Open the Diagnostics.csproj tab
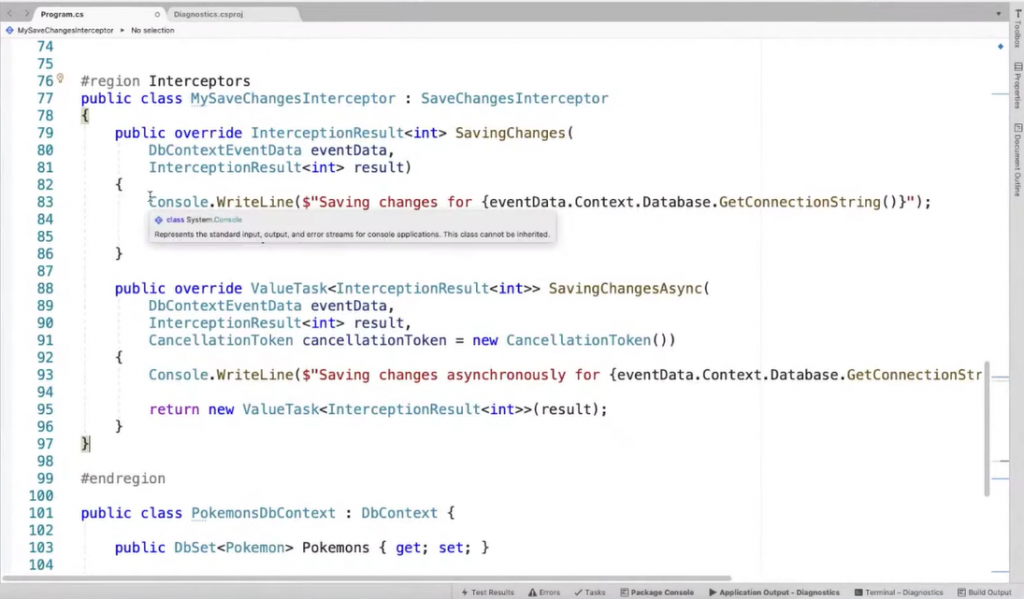Image resolution: width=1024 pixels, height=599 pixels. click(x=208, y=14)
